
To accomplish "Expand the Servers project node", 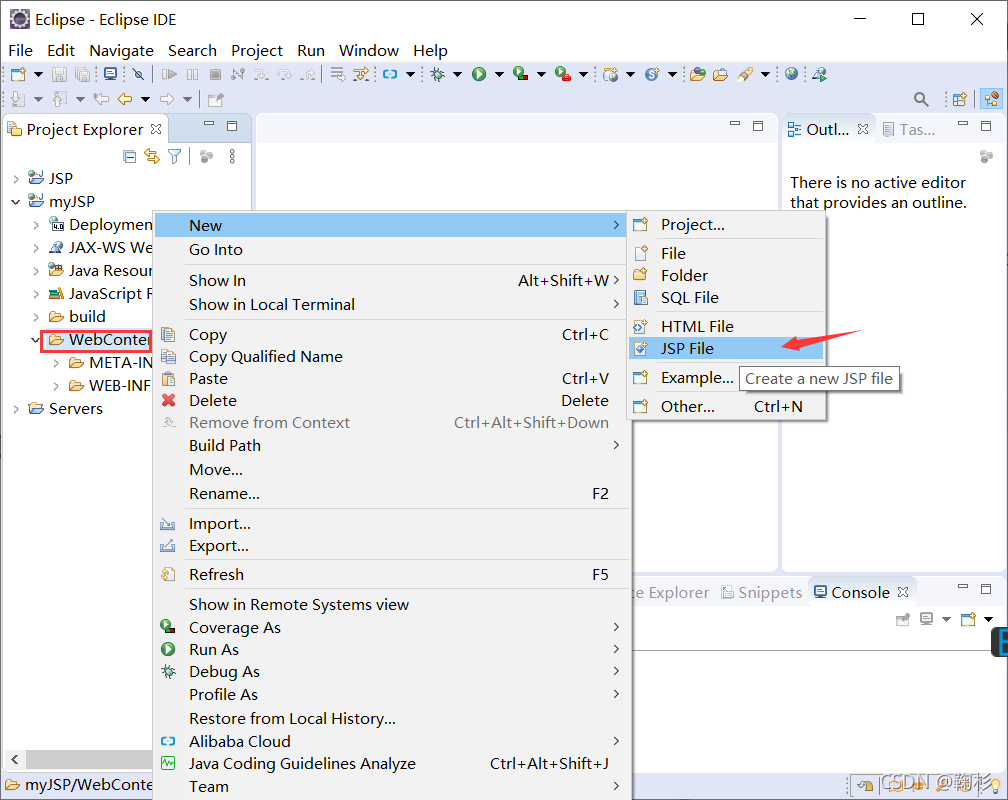I will (x=15, y=409).
